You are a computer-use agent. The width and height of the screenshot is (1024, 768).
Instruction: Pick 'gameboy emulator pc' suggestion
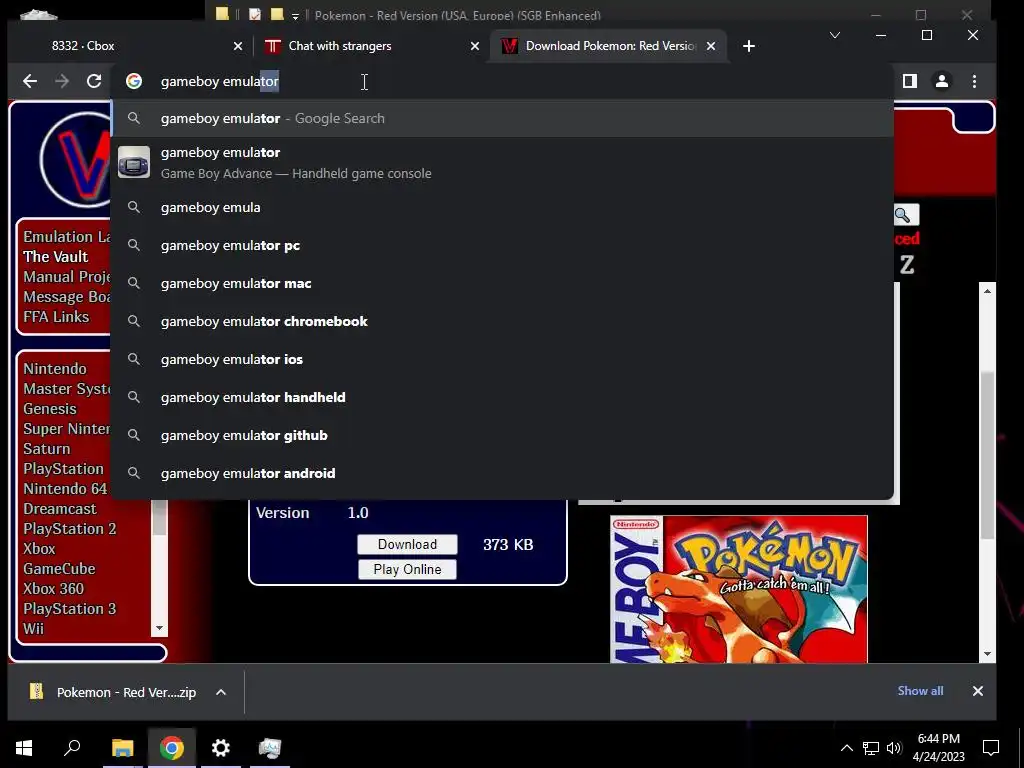pos(502,246)
